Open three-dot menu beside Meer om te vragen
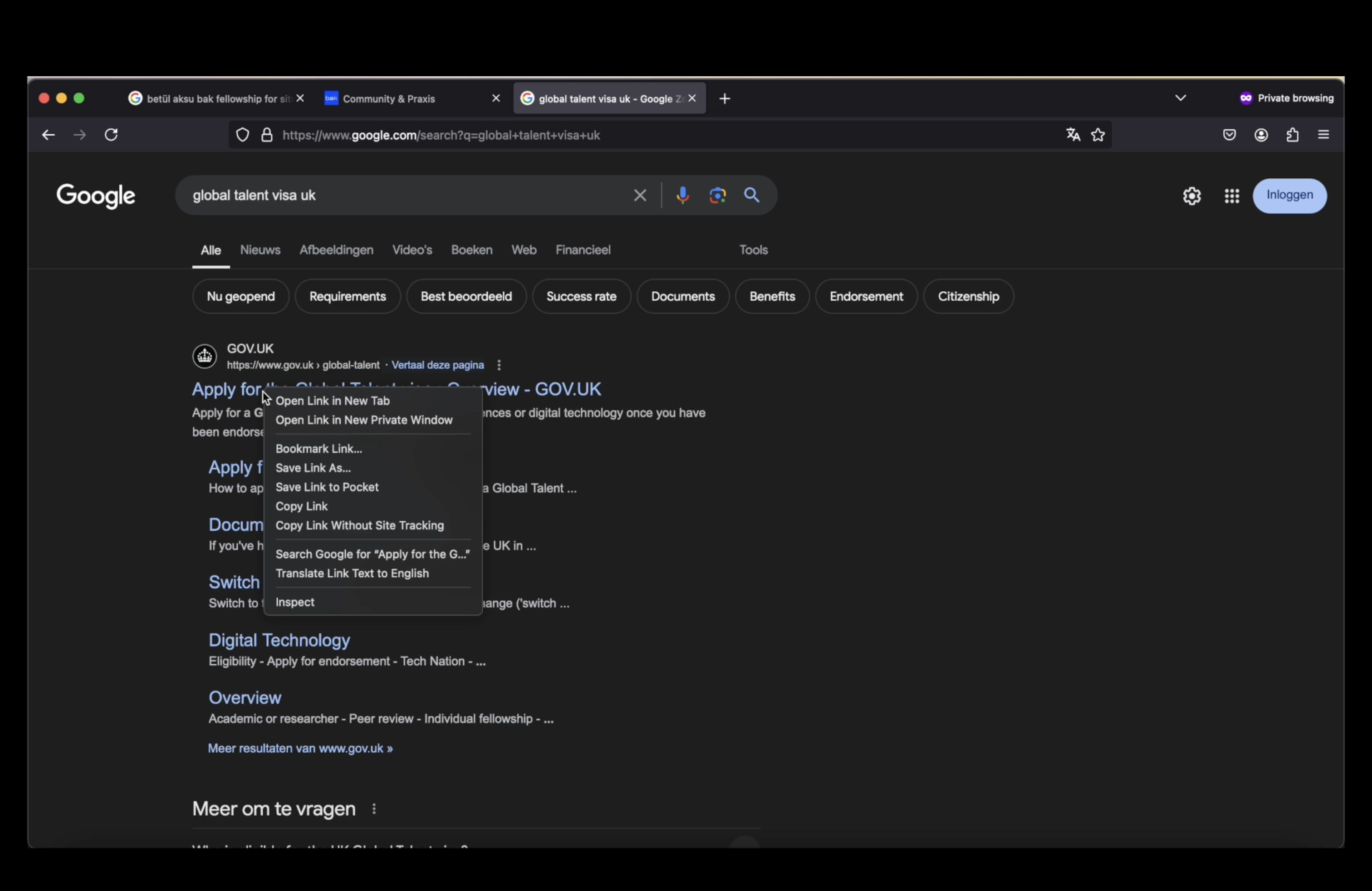The width and height of the screenshot is (1372, 891). 374,808
